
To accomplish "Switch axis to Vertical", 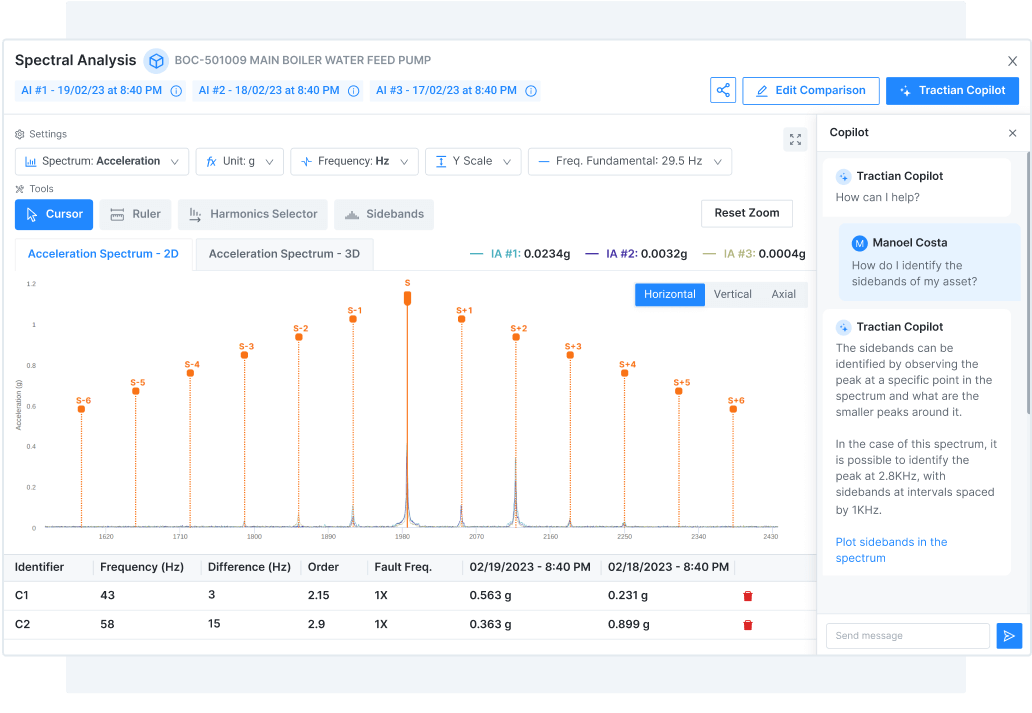I will (732, 294).
